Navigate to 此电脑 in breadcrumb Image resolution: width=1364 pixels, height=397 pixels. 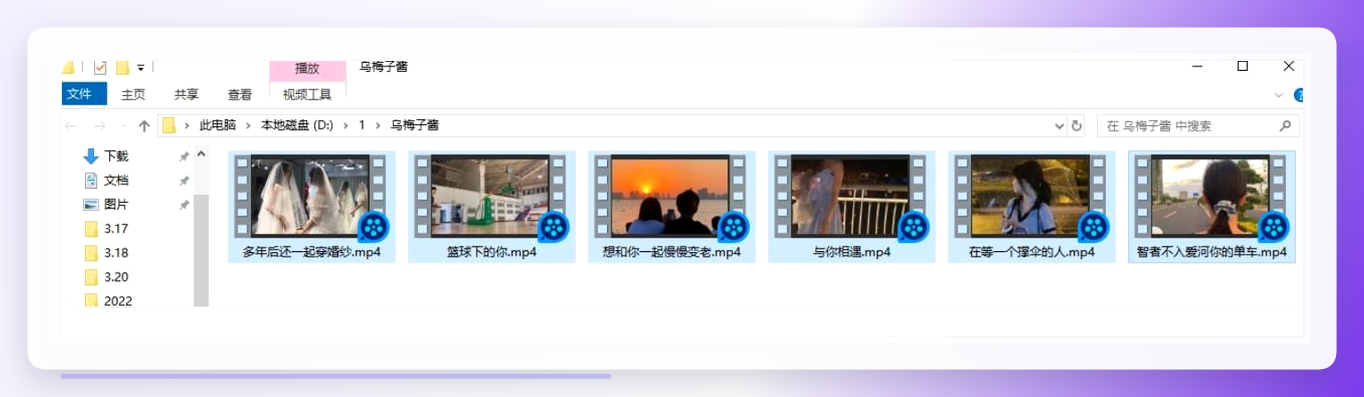click(x=217, y=126)
